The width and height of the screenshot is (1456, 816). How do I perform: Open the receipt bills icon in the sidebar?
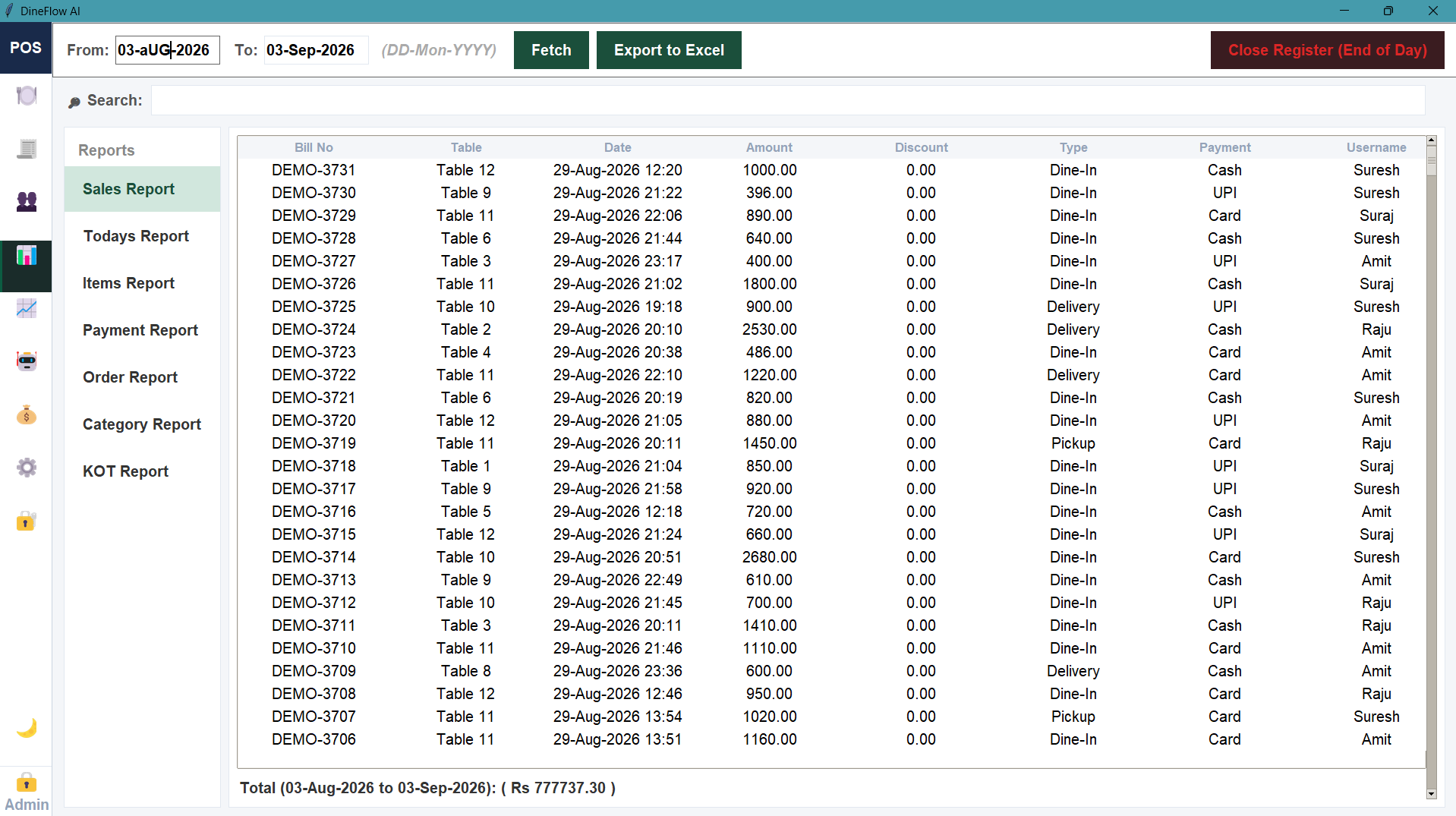(x=27, y=149)
